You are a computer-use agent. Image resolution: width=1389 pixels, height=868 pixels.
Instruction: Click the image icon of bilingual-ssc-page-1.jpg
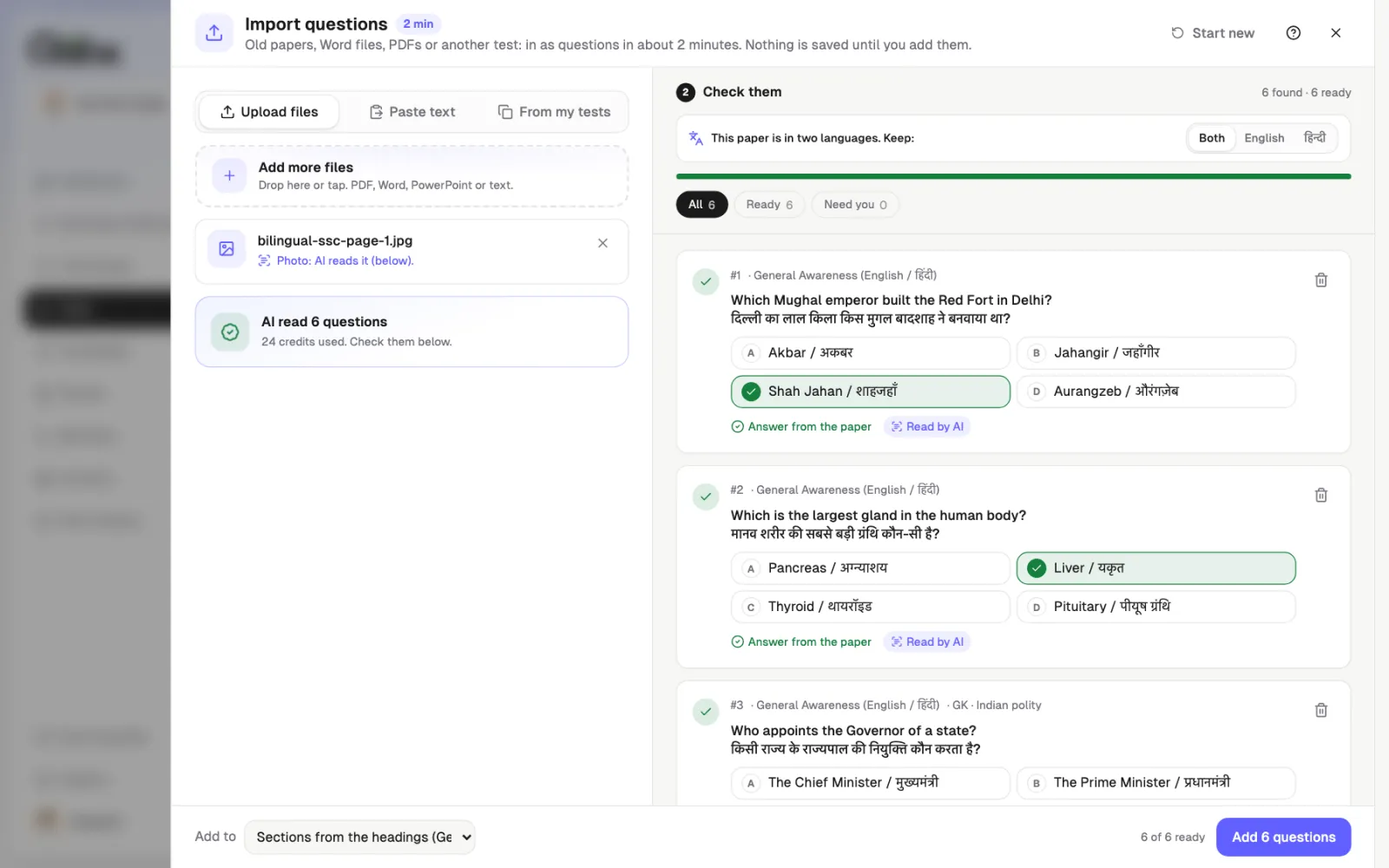tap(227, 249)
